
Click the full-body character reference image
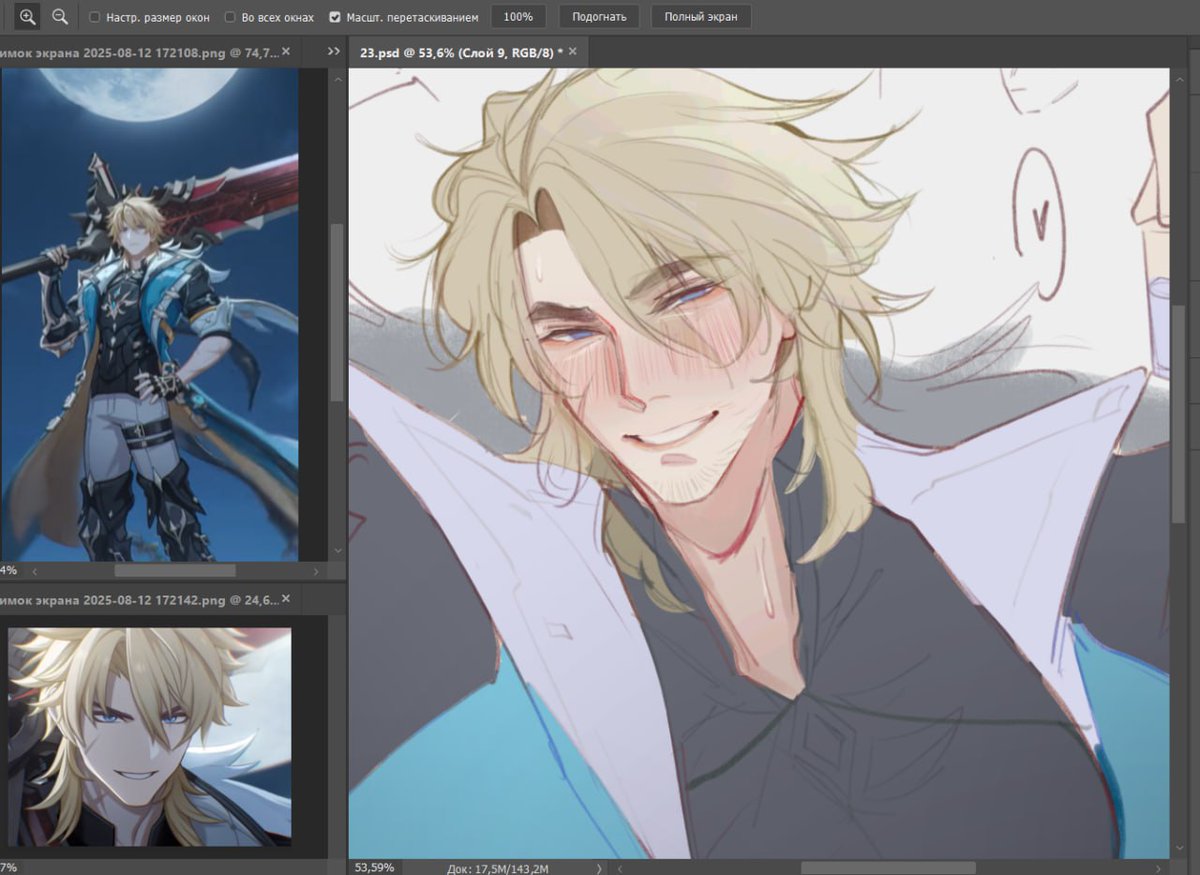pos(149,314)
